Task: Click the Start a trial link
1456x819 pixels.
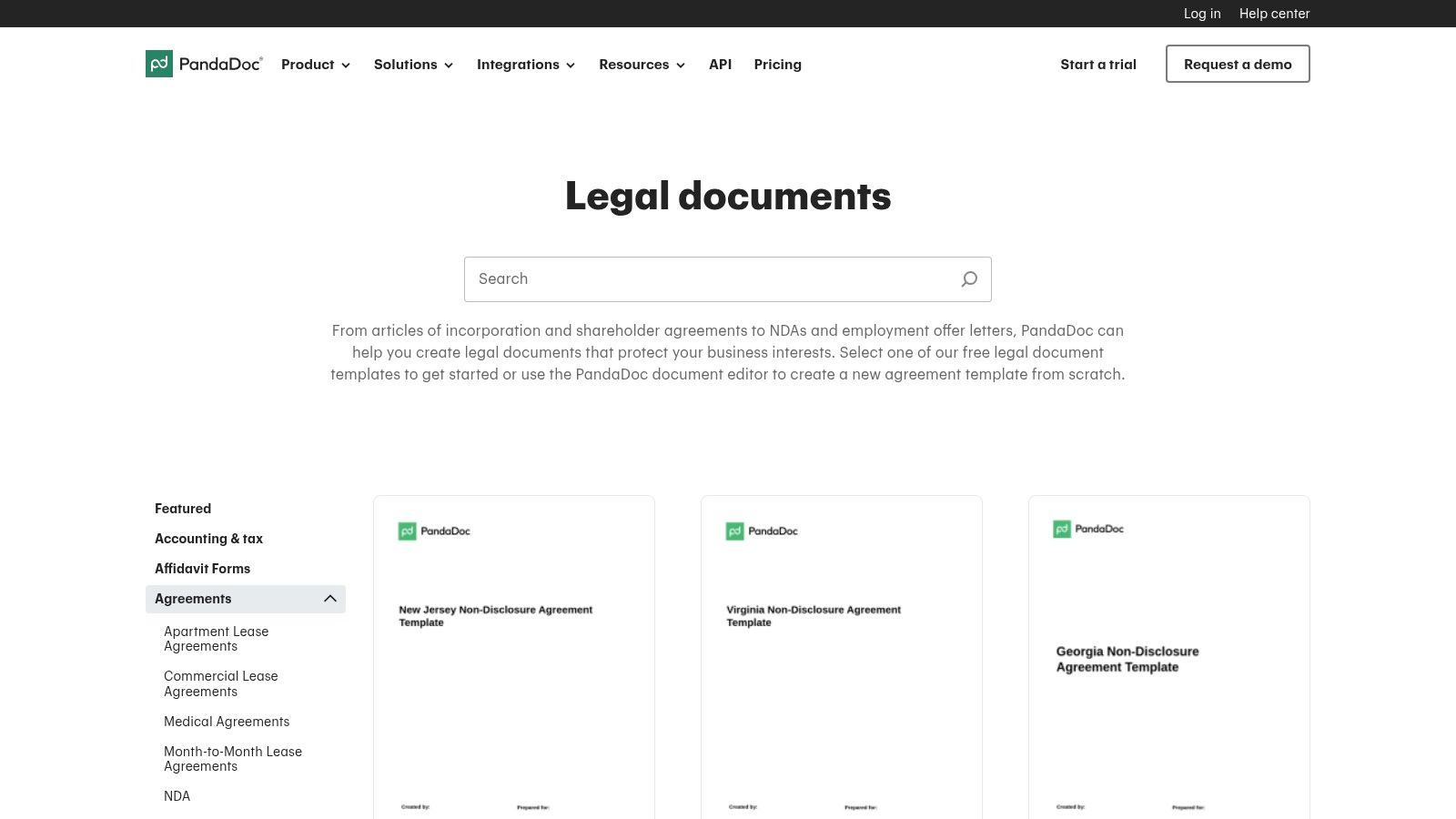Action: point(1097,64)
